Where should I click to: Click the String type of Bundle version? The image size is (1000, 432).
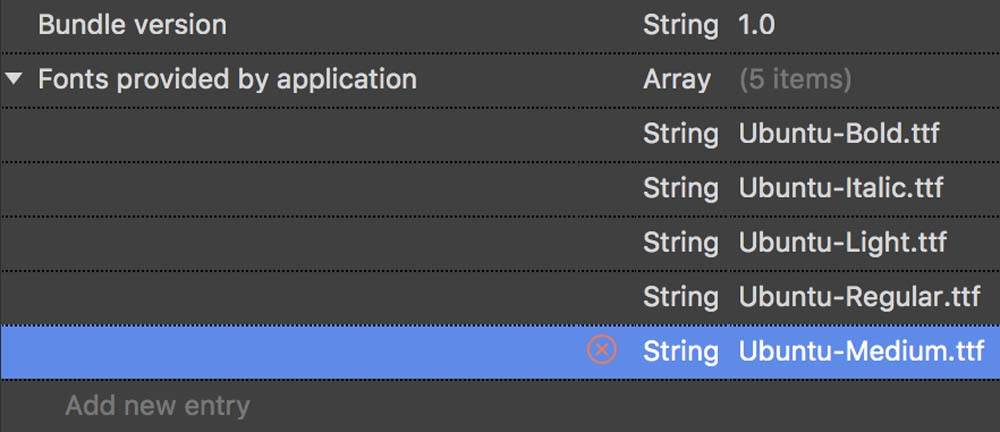(680, 25)
